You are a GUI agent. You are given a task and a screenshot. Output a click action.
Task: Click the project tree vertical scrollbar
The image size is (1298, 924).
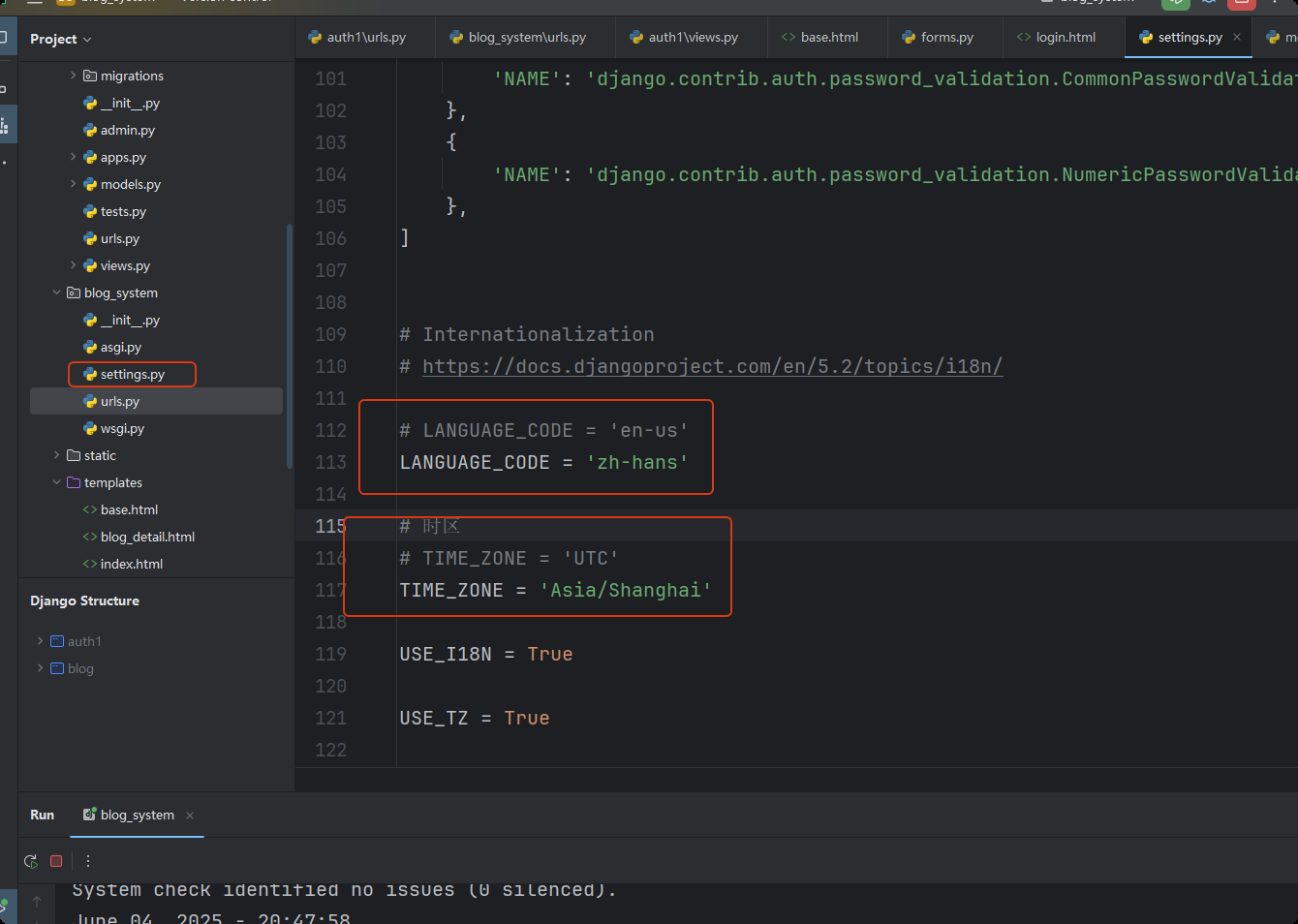pos(289,346)
